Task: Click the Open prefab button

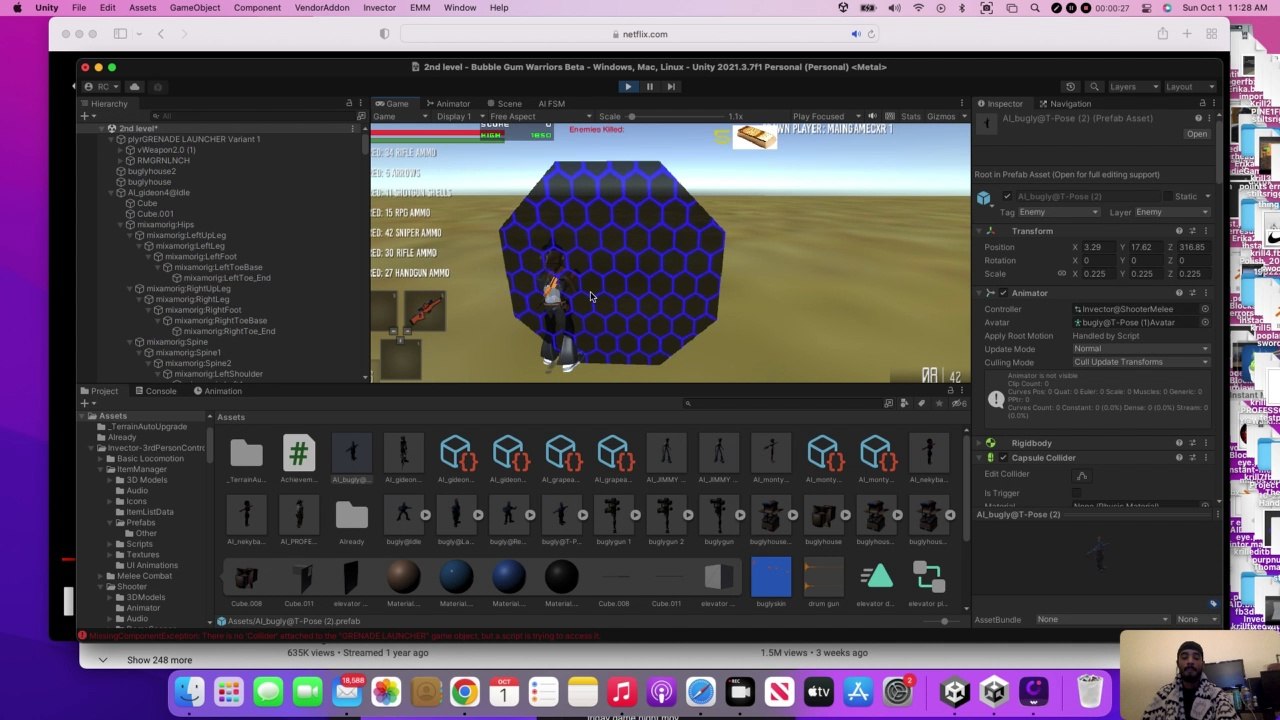Action: [x=1196, y=133]
